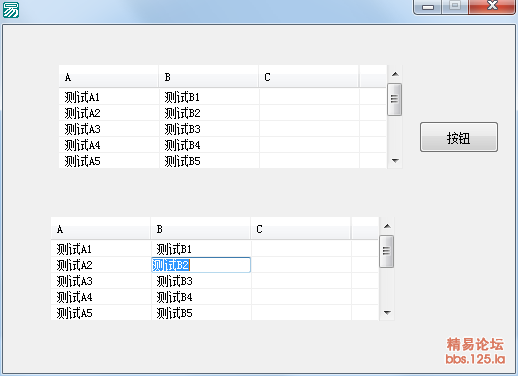Image resolution: width=518 pixels, height=376 pixels.
Task: Click the lower table's scroll down arrow
Action: (387, 312)
